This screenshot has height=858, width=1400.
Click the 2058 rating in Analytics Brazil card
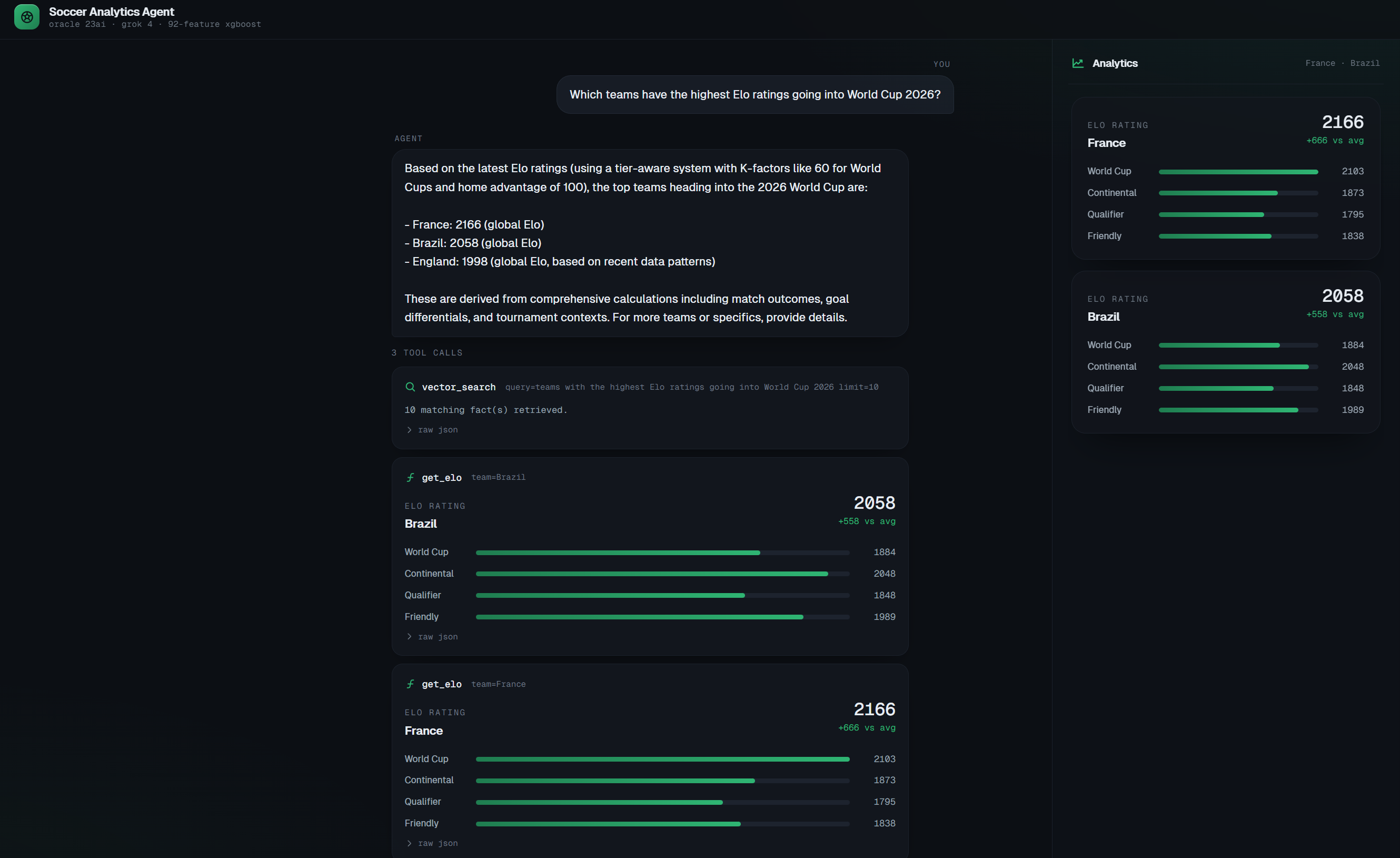(x=1343, y=296)
